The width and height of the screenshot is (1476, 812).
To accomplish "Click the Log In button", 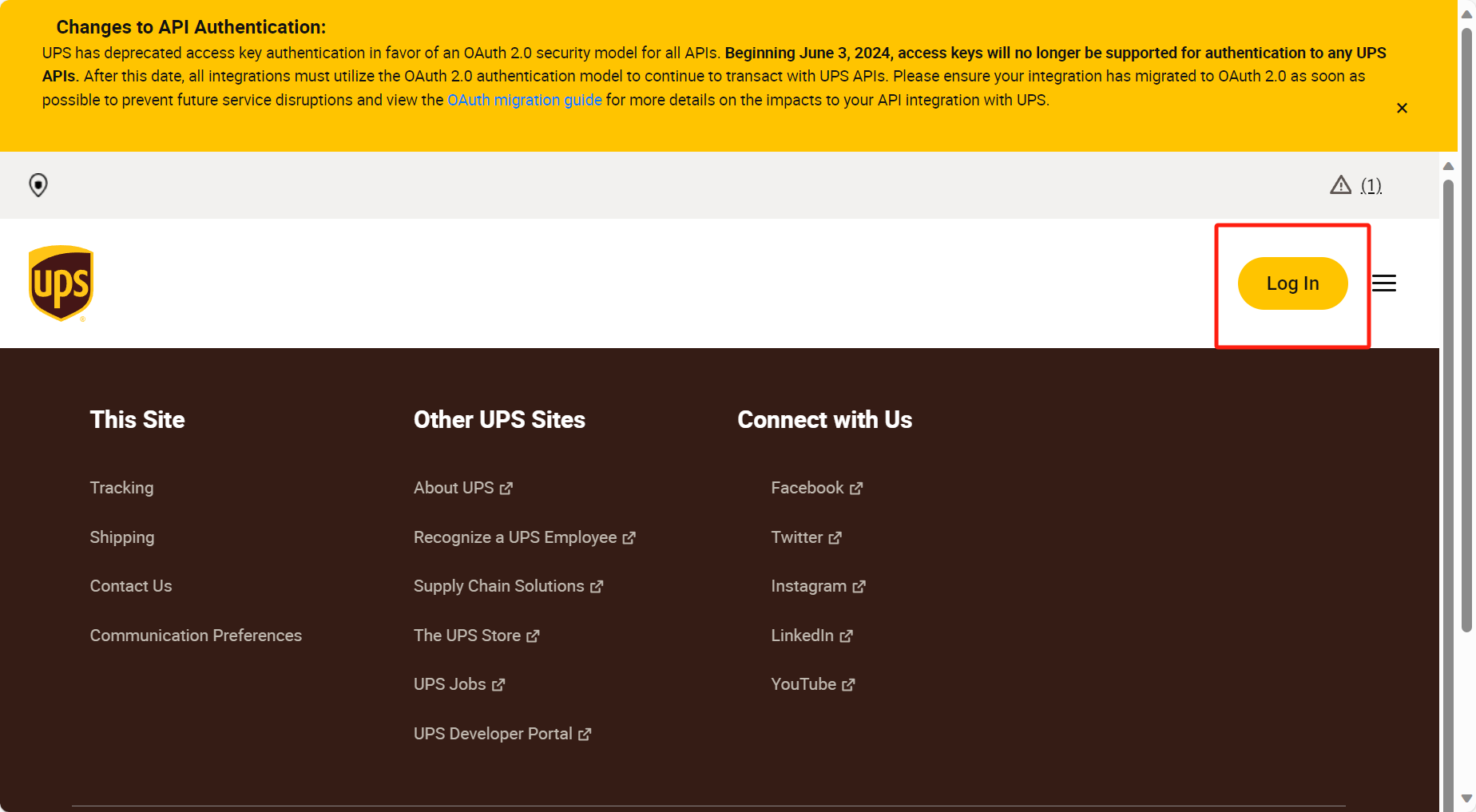I will [1292, 283].
